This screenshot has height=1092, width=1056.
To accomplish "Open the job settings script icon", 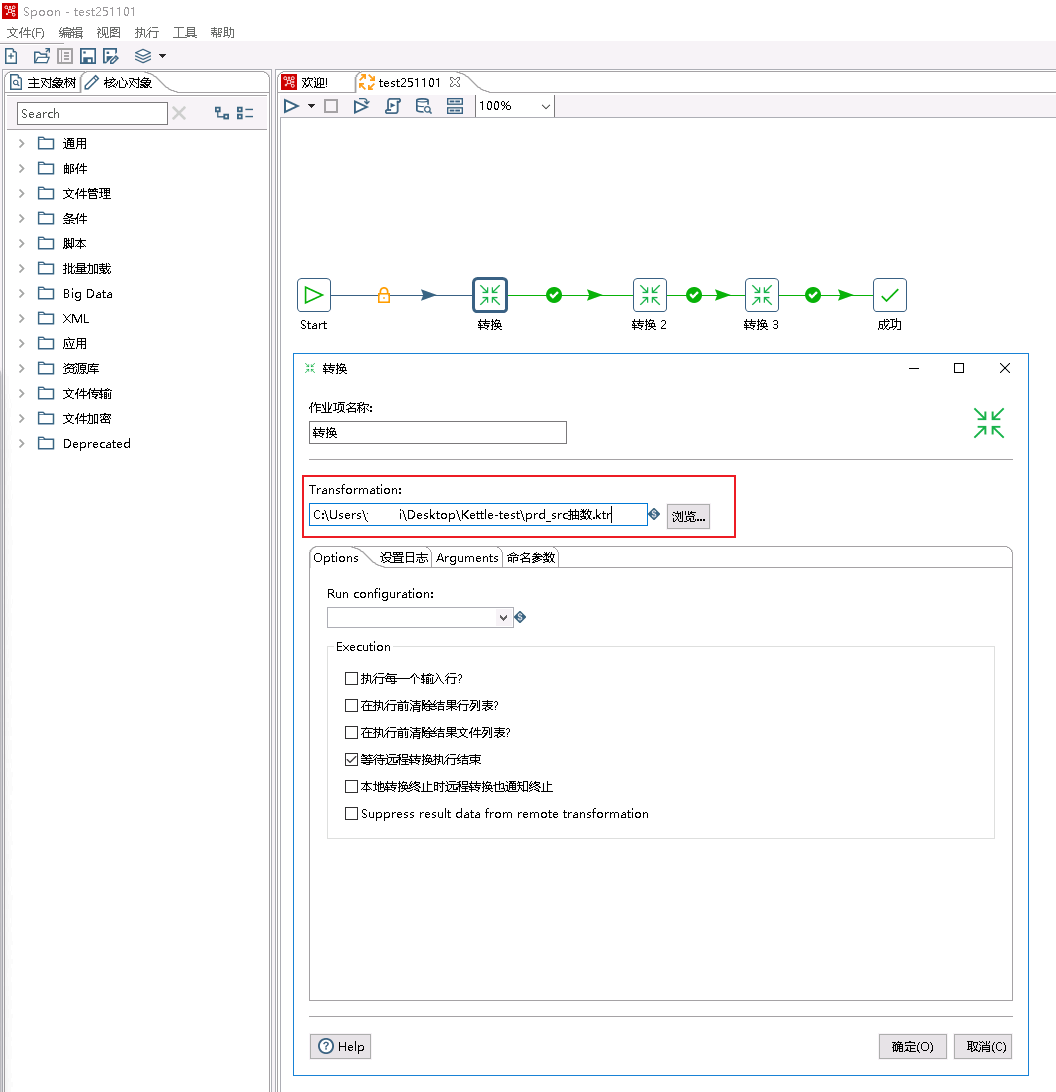I will [x=393, y=106].
